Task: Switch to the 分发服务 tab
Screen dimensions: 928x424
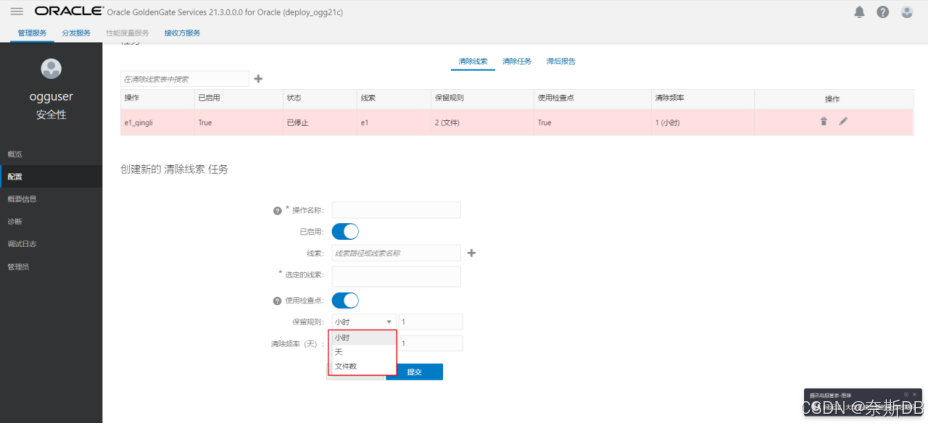Action: pos(76,33)
